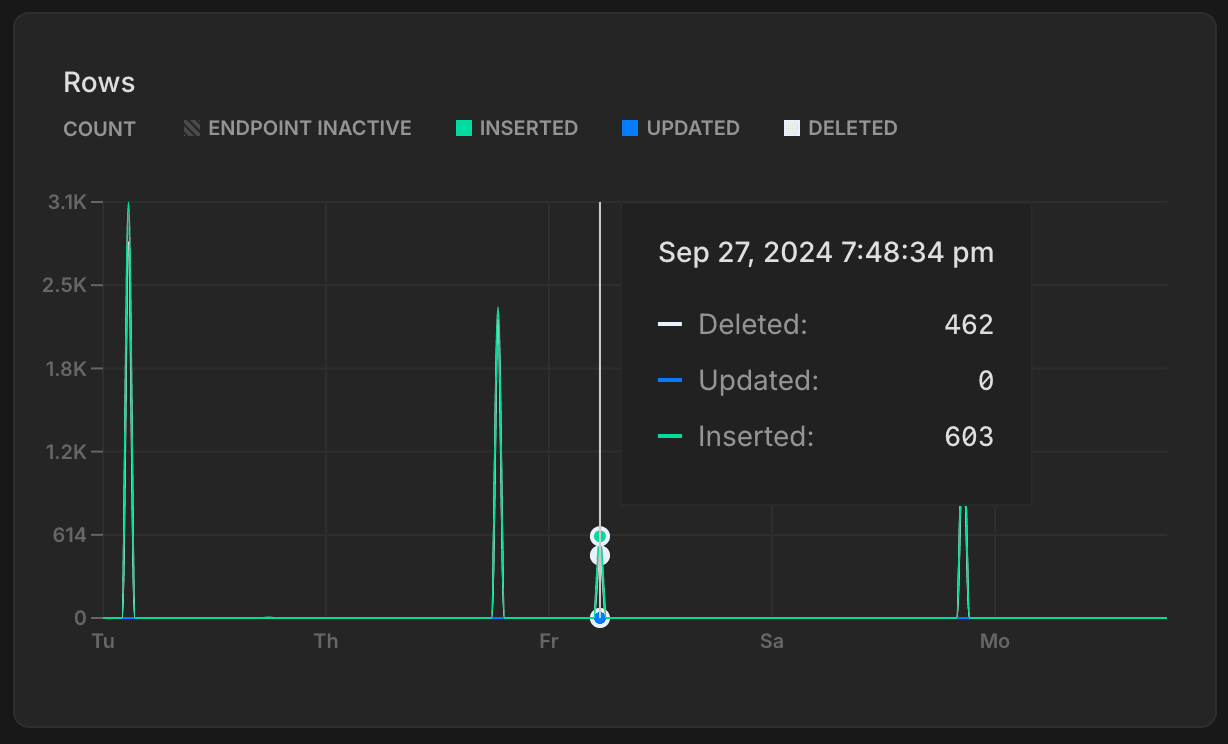Click the timestamp Sep 27, 2024 in the tooltip
Viewport: 1228px width, 744px height.
pos(824,252)
